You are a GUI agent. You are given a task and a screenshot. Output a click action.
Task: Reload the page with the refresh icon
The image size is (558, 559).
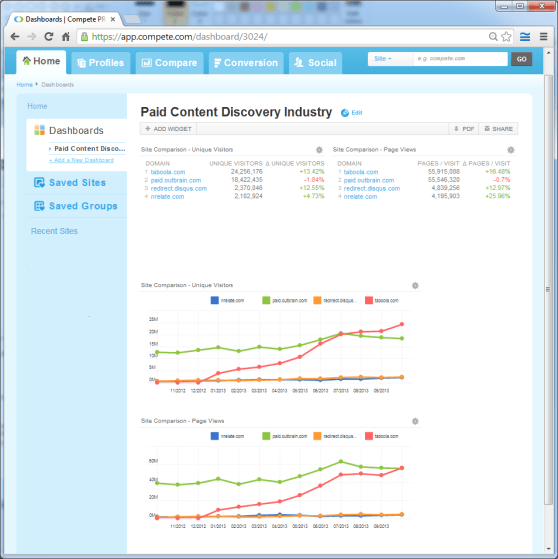[49, 36]
